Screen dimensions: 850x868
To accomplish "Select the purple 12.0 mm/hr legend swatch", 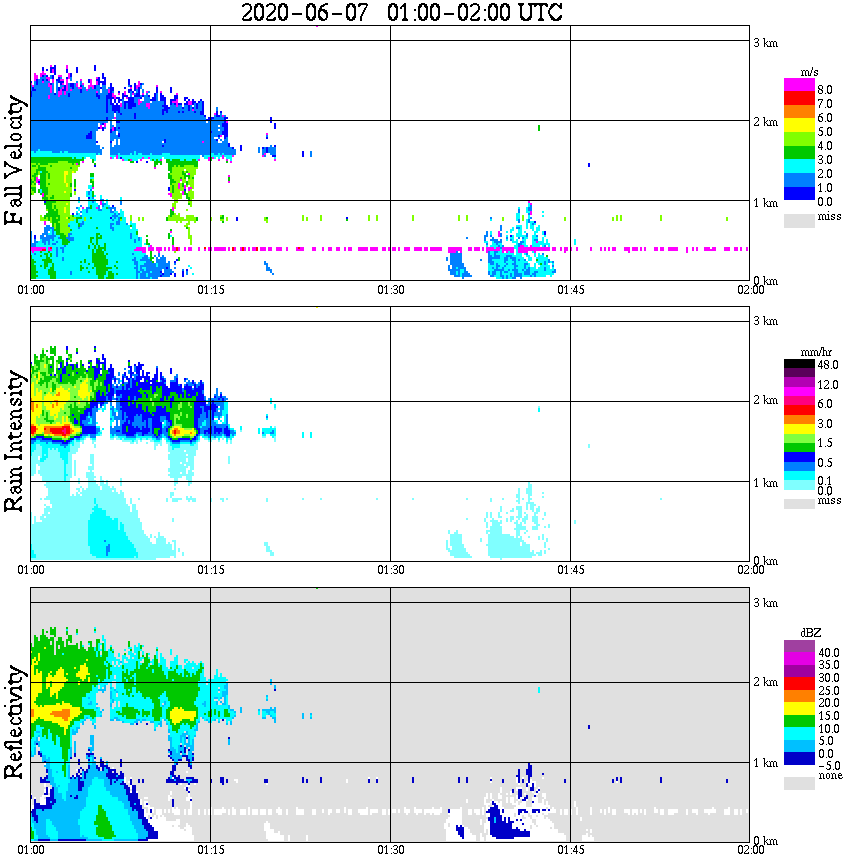I will [x=799, y=383].
